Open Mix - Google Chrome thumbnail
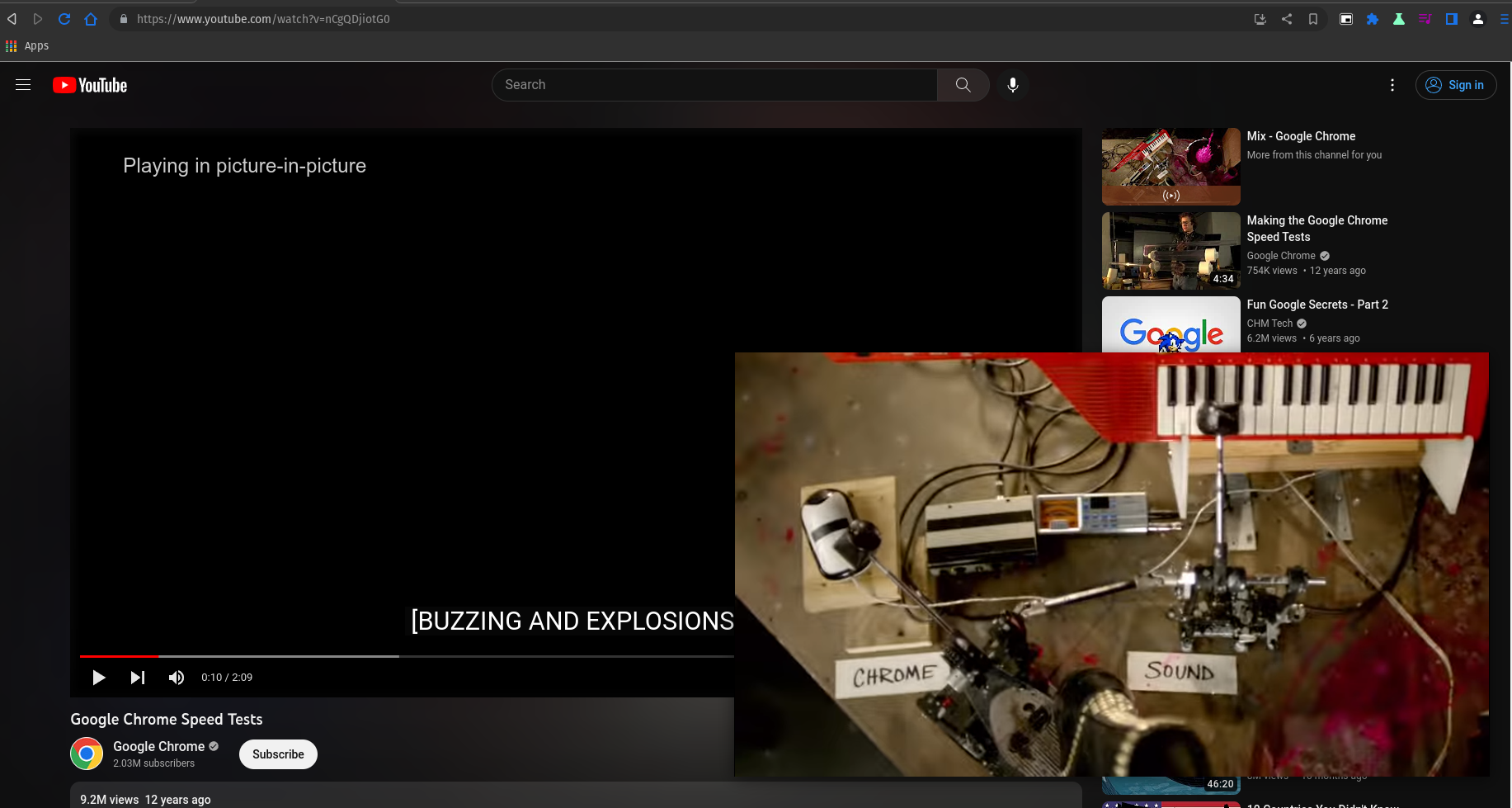This screenshot has height=808, width=1512. (x=1171, y=167)
